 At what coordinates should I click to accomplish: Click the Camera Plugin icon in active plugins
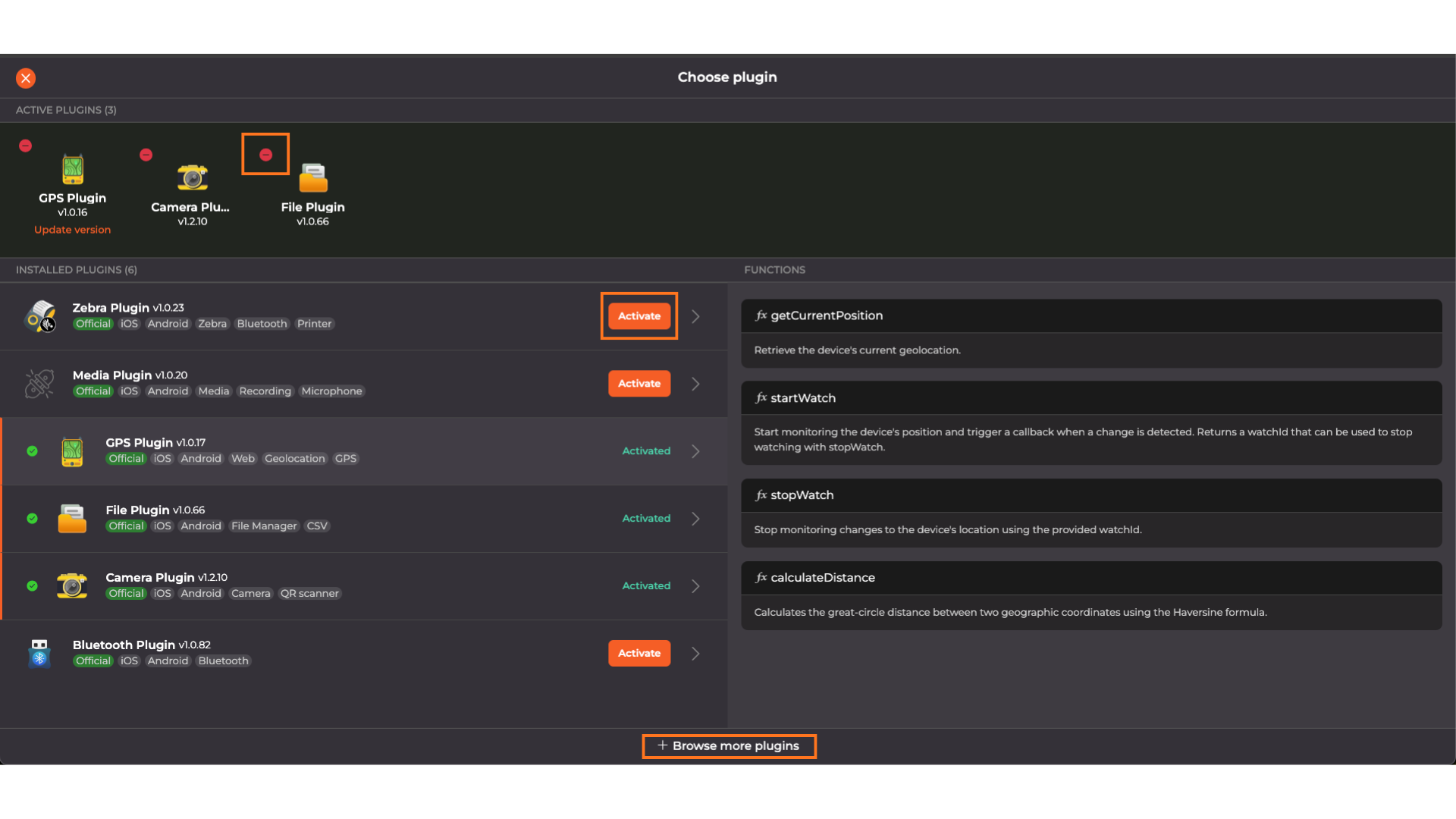pyautogui.click(x=192, y=177)
